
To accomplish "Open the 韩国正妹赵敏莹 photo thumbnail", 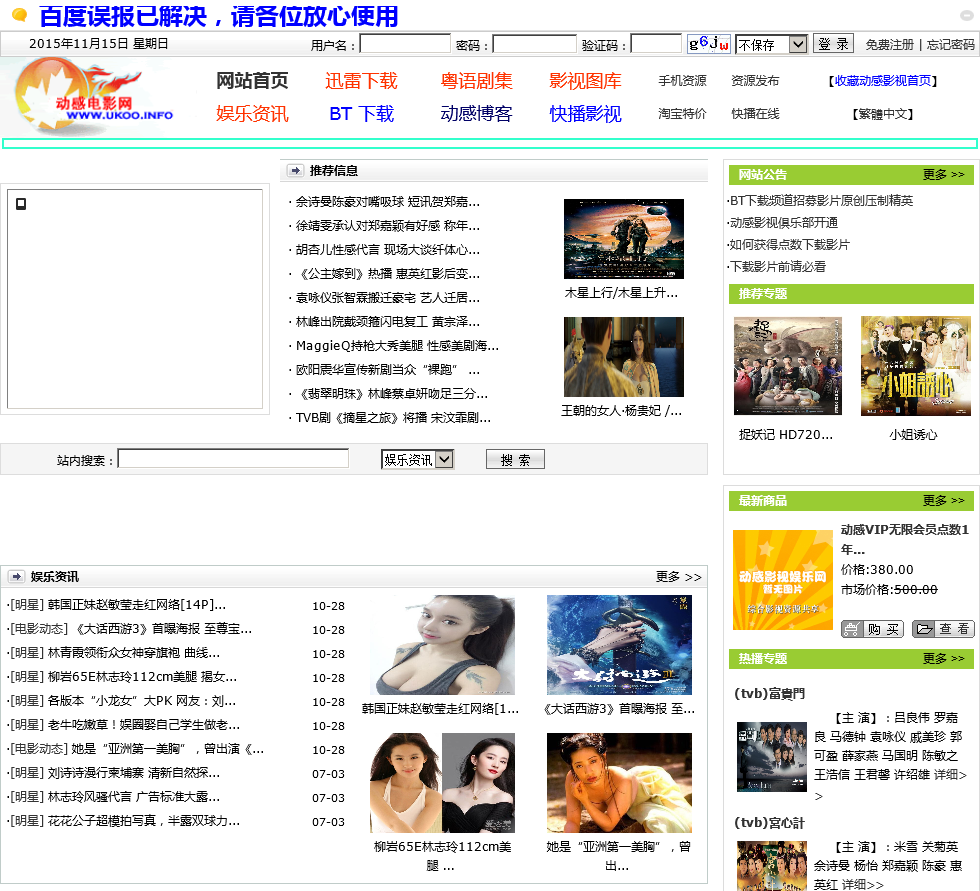I will [442, 645].
